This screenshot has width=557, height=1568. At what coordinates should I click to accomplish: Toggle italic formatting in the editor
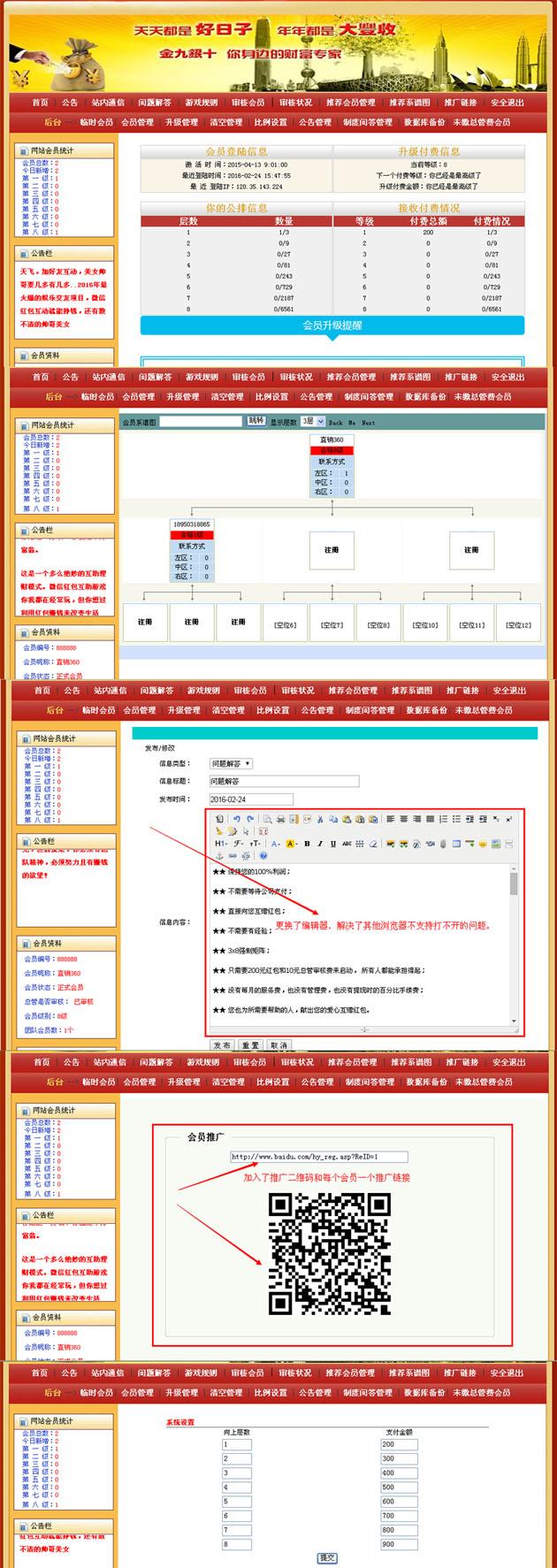click(x=320, y=844)
